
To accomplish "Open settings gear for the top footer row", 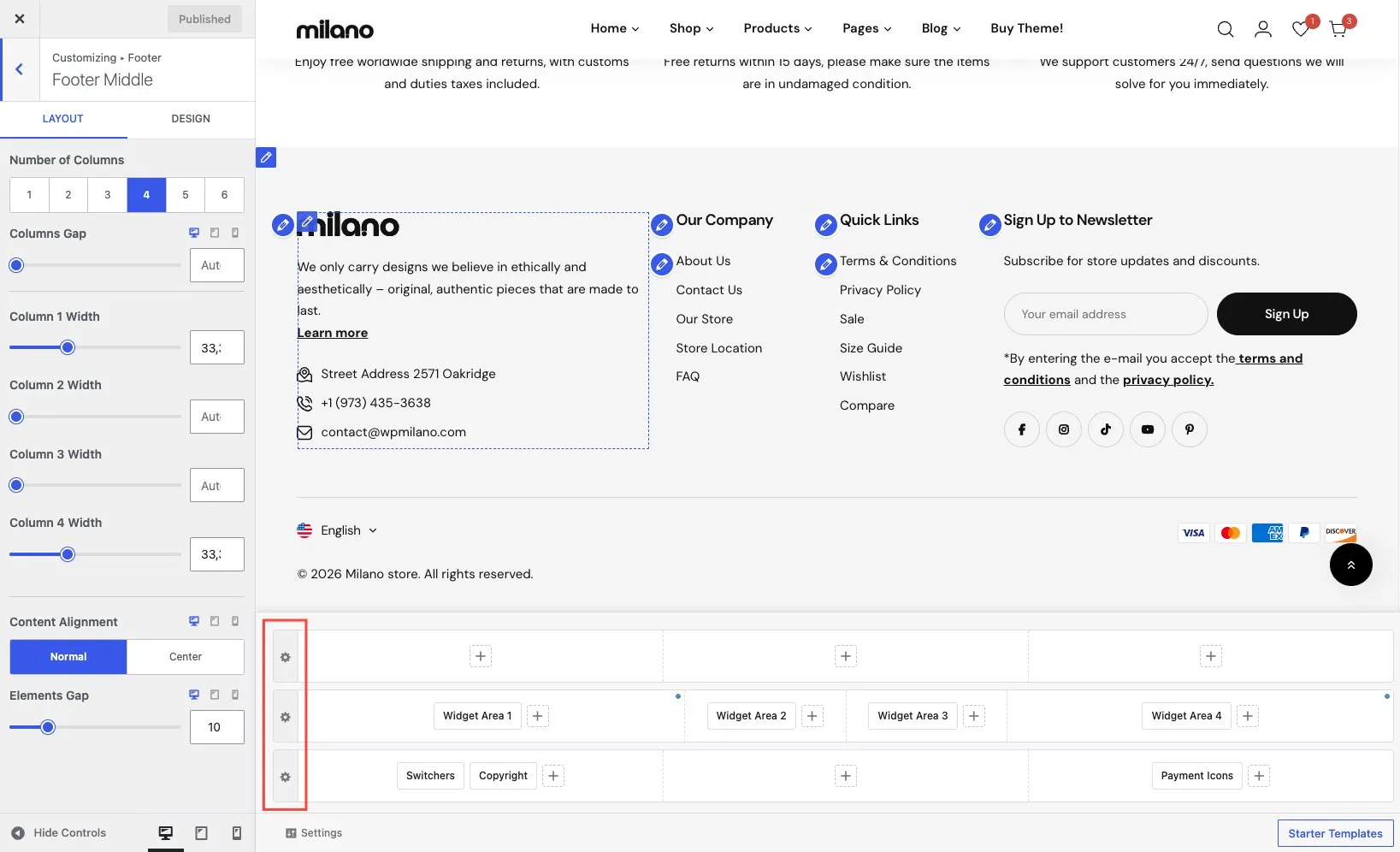I will coord(286,657).
